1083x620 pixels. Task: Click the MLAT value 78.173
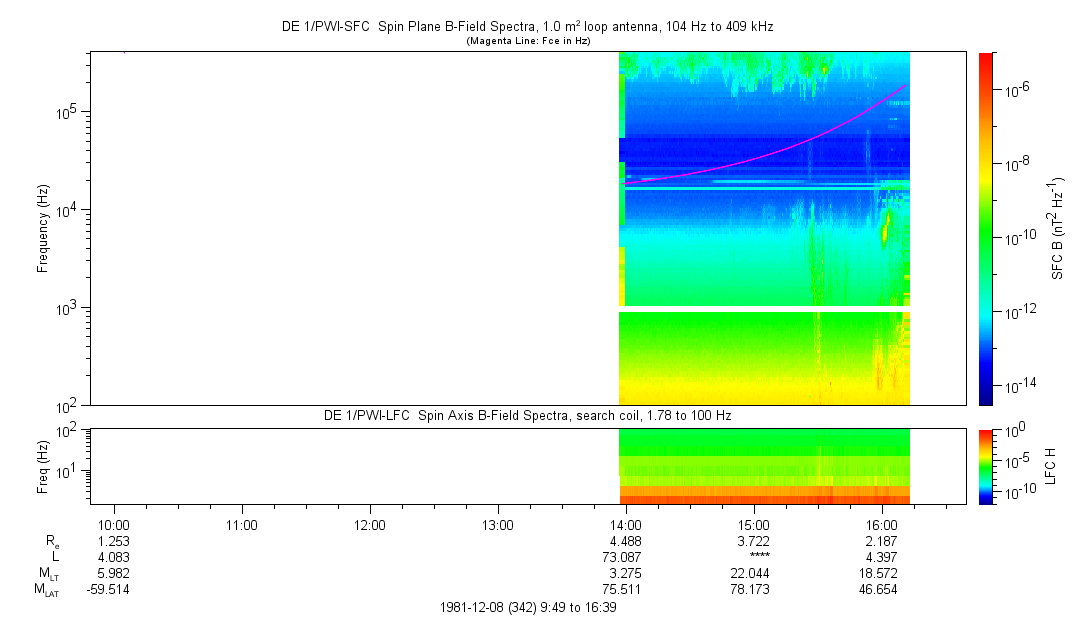point(753,590)
